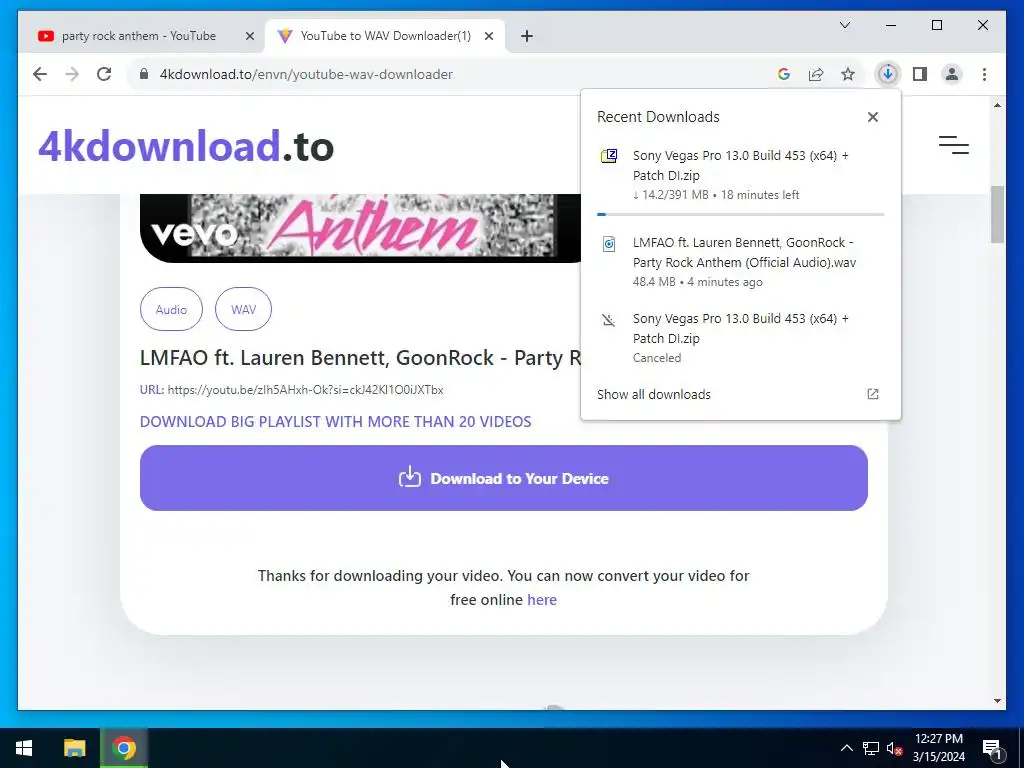Click the scrollbar up arrow

pyautogui.click(x=997, y=105)
